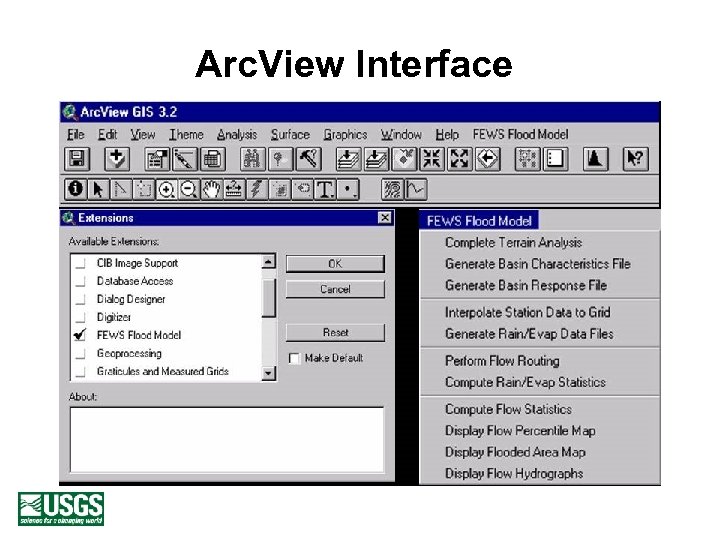Click Zoom to Active Themes icon
The height and width of the screenshot is (540, 720).
[376, 159]
